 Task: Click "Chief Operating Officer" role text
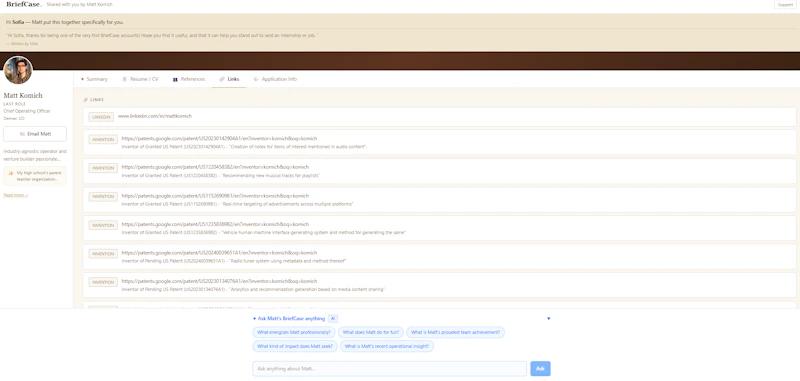pyautogui.click(x=27, y=111)
